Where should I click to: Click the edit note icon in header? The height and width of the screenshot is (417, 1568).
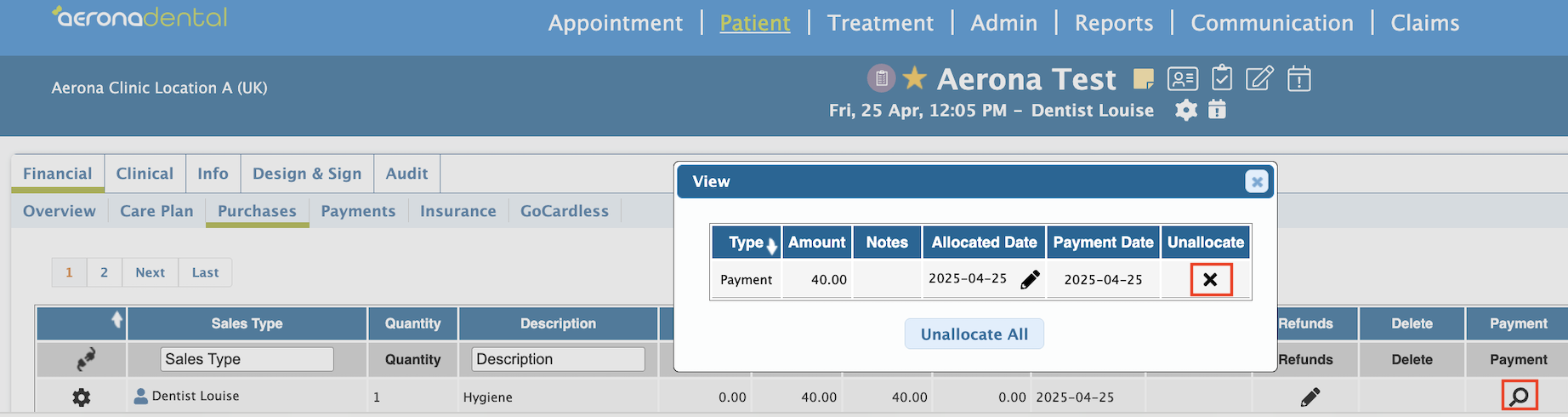pyautogui.click(x=1259, y=78)
